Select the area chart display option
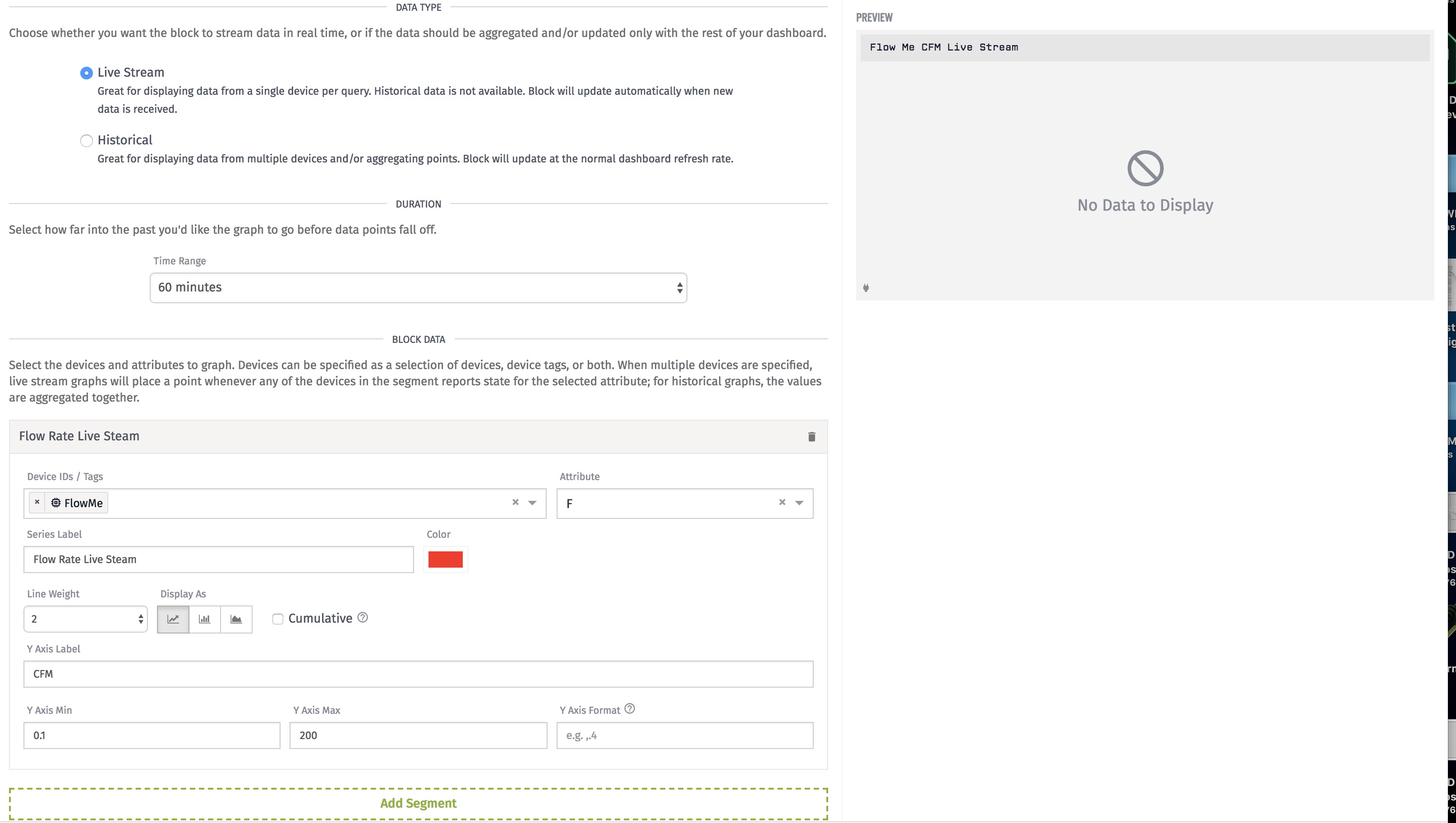 [236, 619]
